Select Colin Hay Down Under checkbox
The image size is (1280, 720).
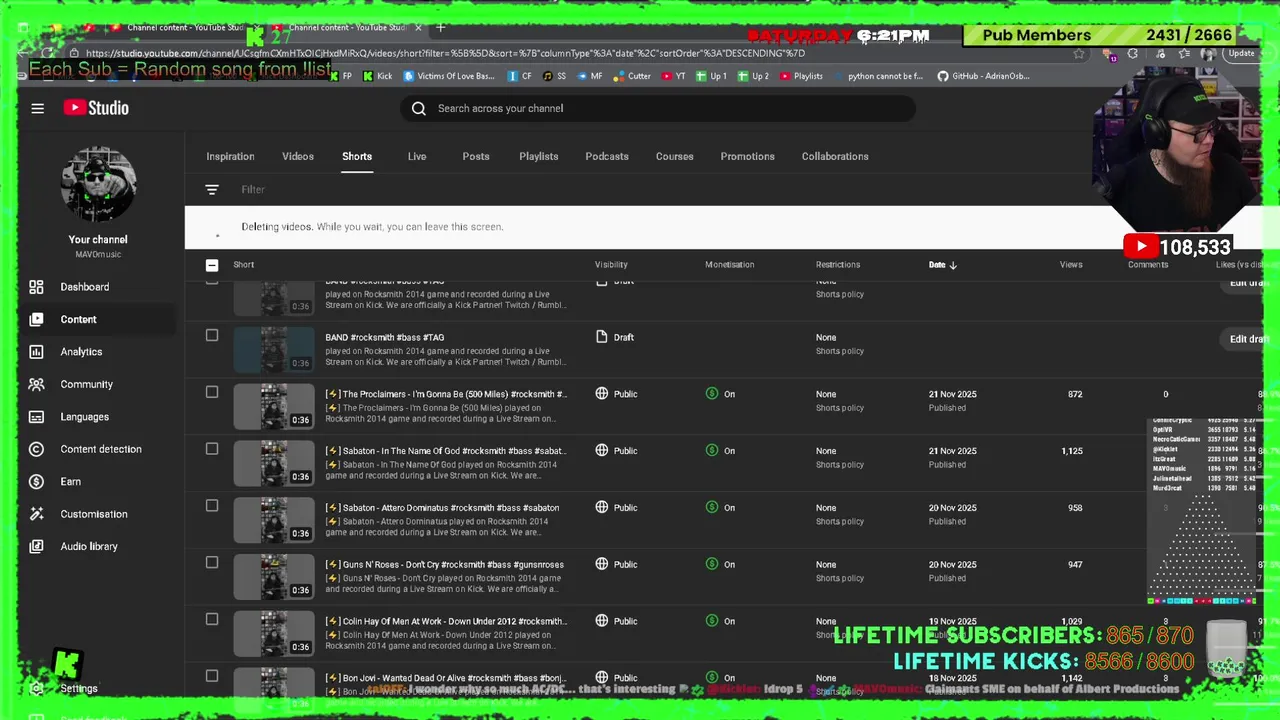212,620
